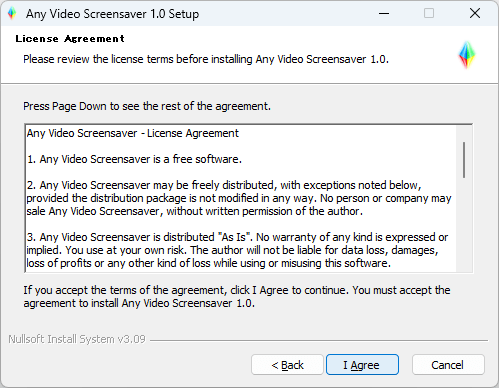Grab the license text scrollbar thumb

[464, 160]
